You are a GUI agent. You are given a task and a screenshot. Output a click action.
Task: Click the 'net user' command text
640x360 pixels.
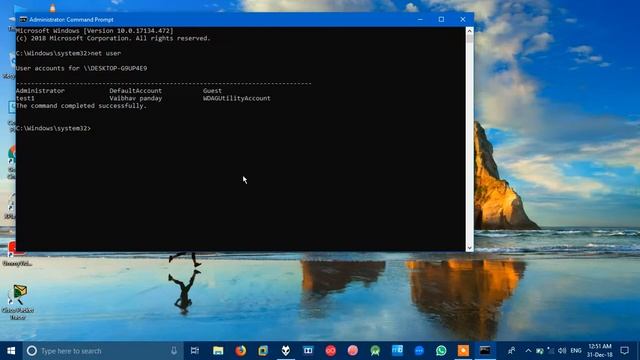pos(106,53)
